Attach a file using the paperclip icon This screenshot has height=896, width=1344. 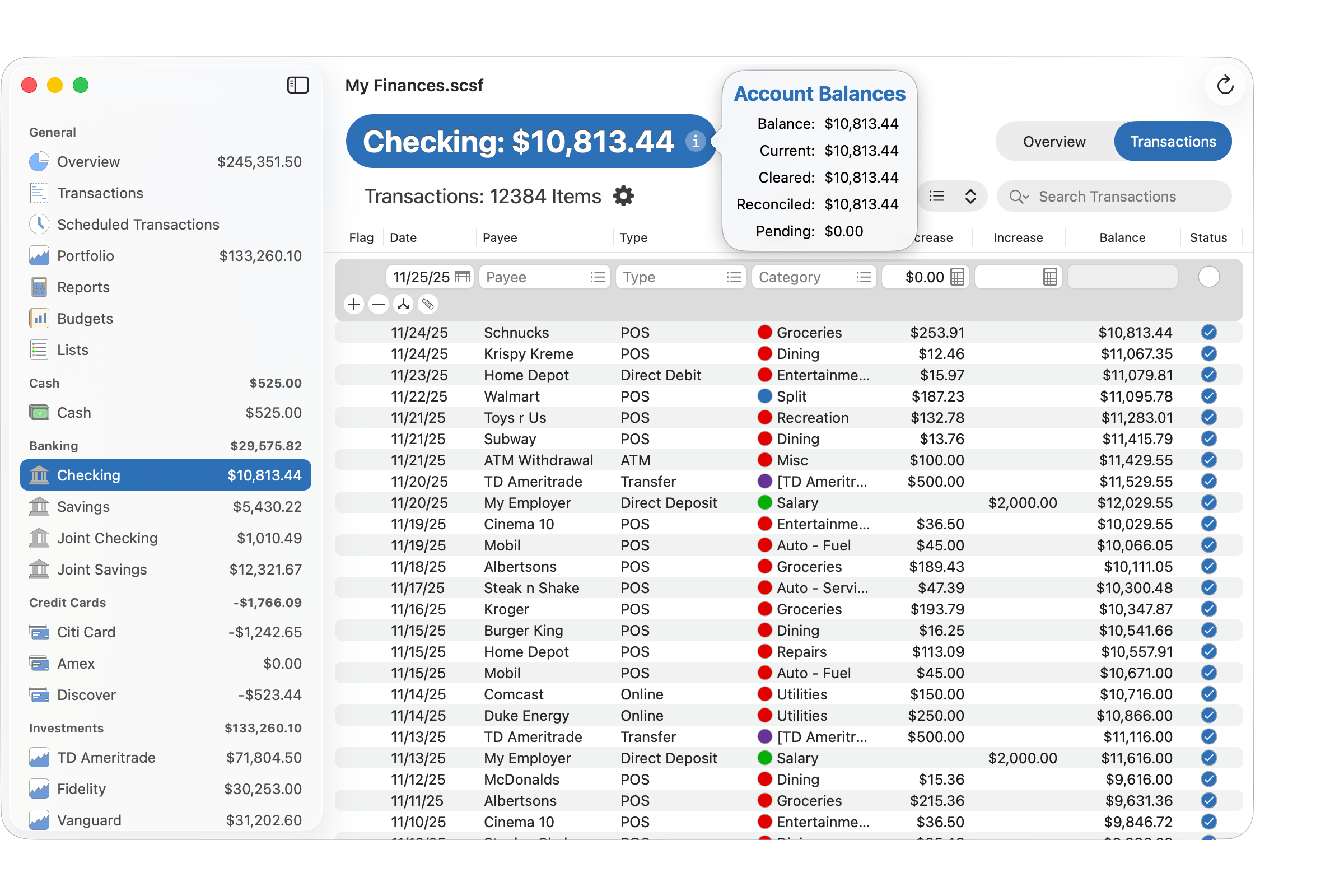[427, 305]
